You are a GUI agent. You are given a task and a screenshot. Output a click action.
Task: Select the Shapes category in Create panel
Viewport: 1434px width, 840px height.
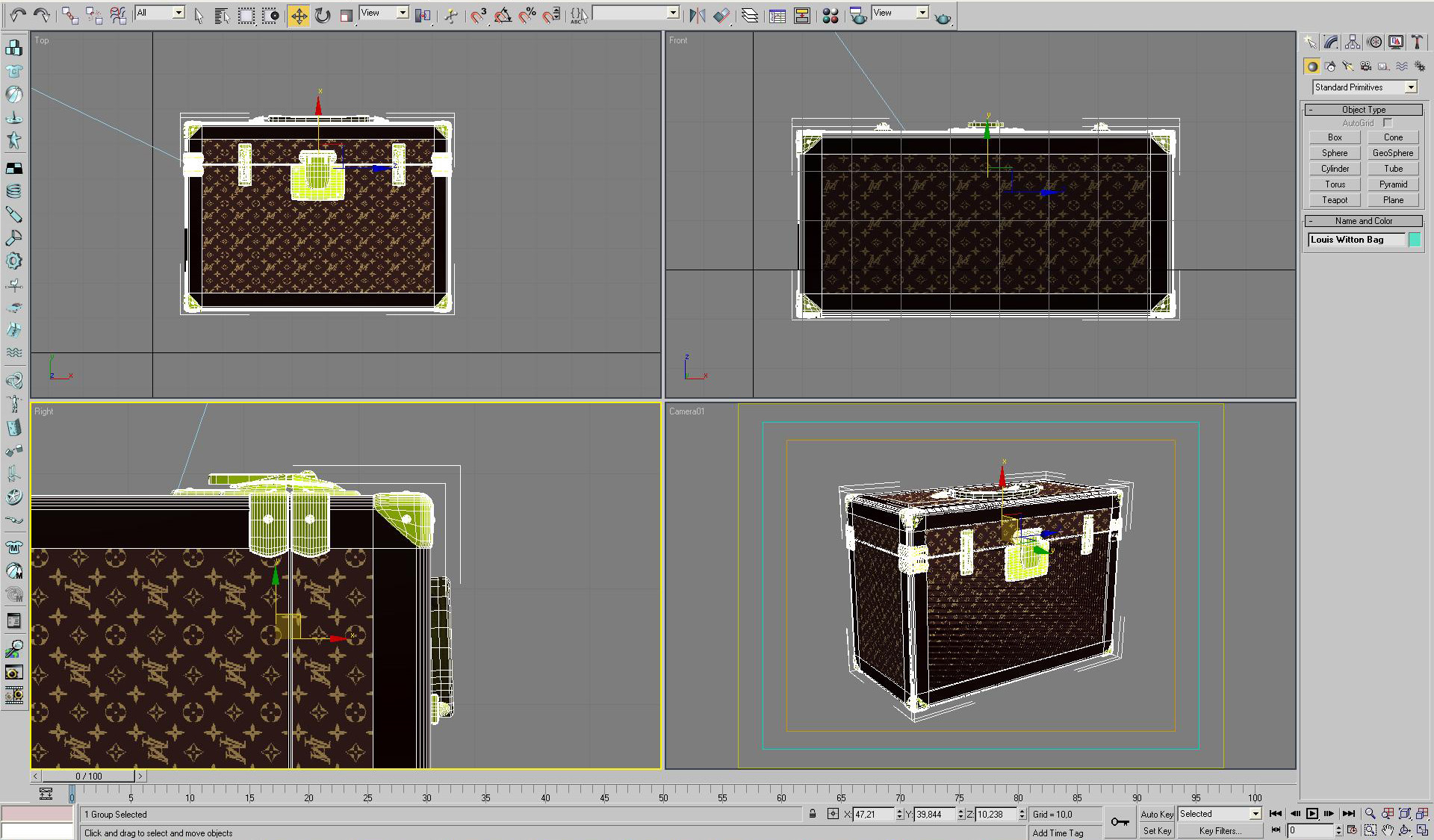1329,66
